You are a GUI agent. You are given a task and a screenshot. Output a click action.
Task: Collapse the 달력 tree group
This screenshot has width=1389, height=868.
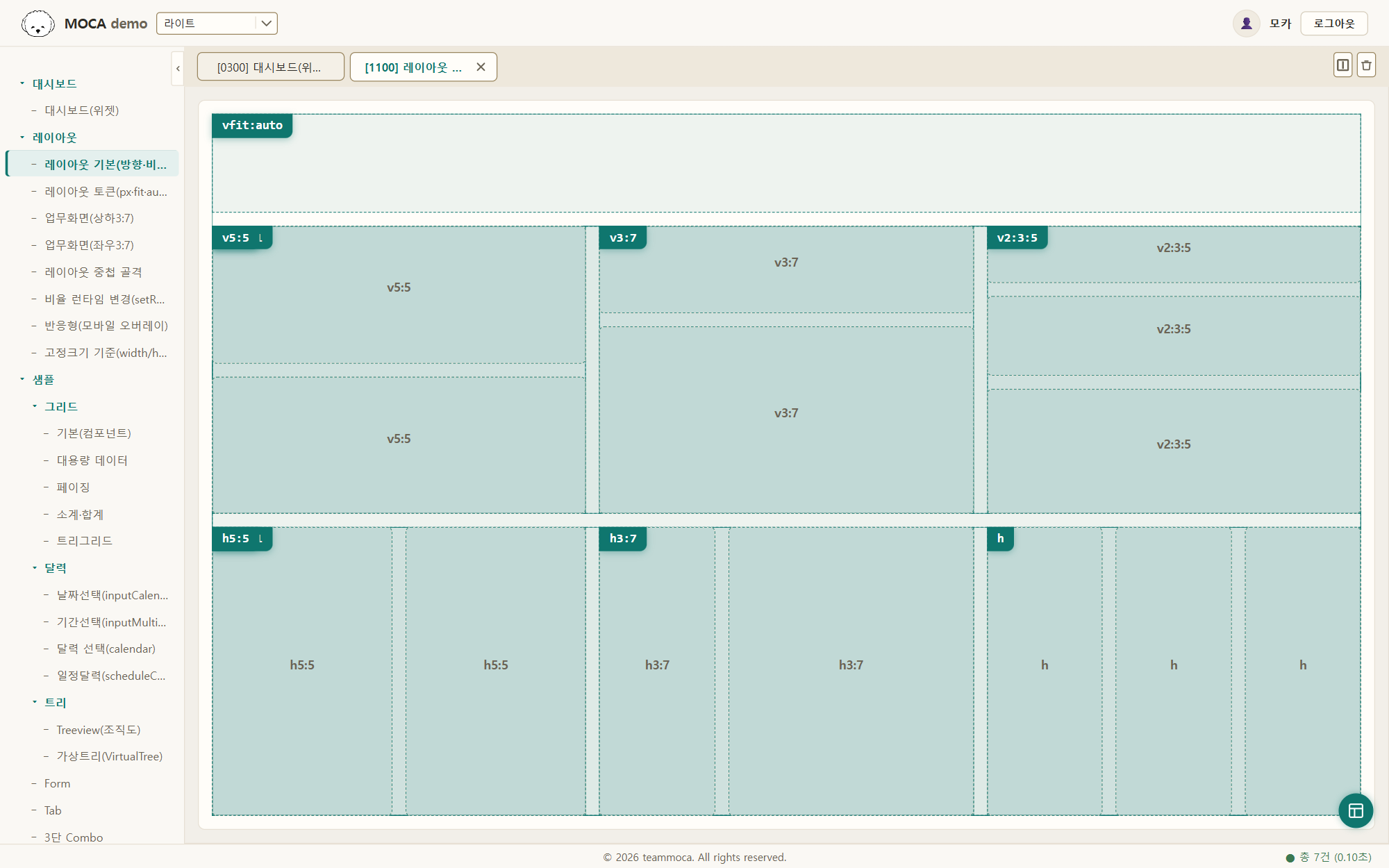(x=35, y=568)
